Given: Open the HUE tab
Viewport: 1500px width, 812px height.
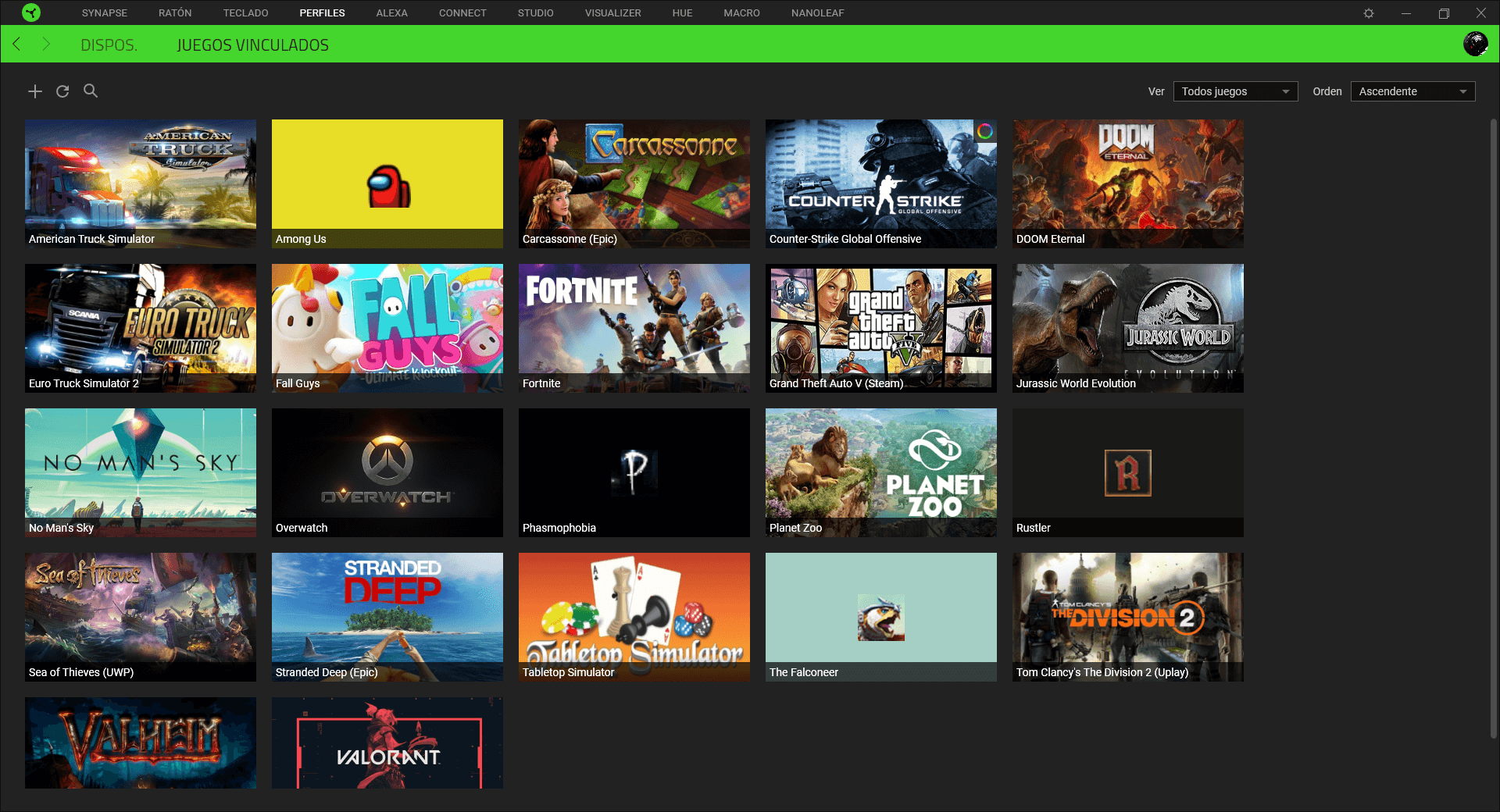Looking at the screenshot, I should (682, 13).
